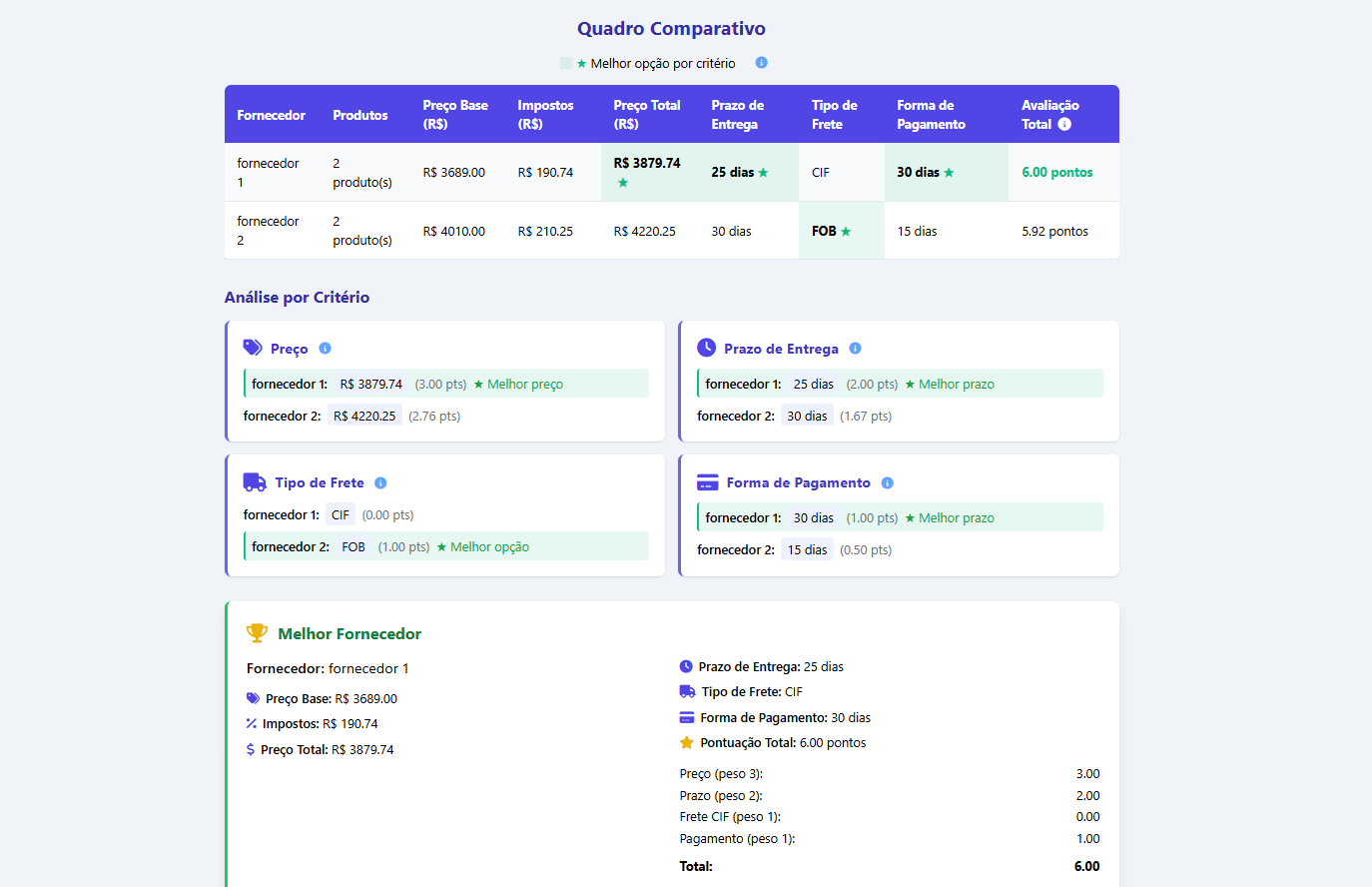Click truck icon on Tipo de Frete card title
Screen dimensions: 1372x887
[x=255, y=482]
